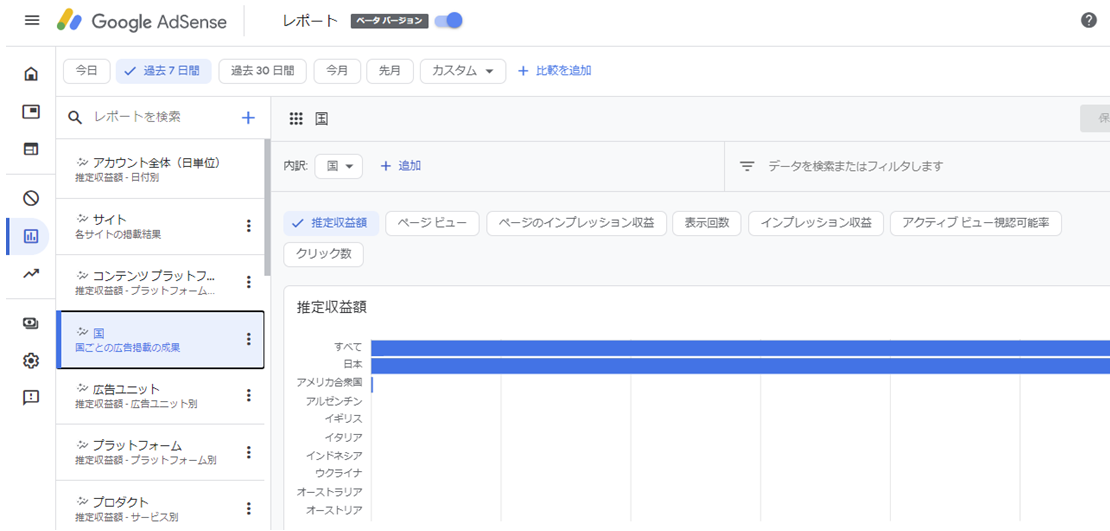Select the アクティブ ビュー視認可能率 chip
The height and width of the screenshot is (531, 1110).
click(x=975, y=223)
